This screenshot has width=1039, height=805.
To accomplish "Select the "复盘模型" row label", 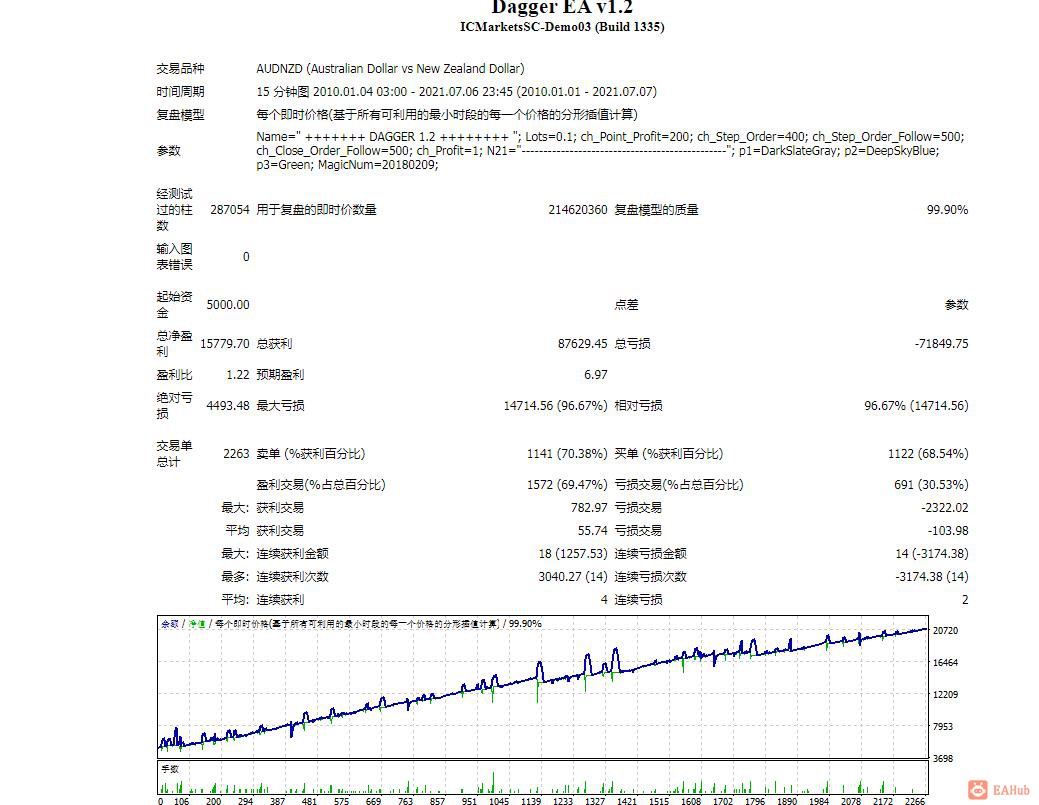I will click(180, 115).
